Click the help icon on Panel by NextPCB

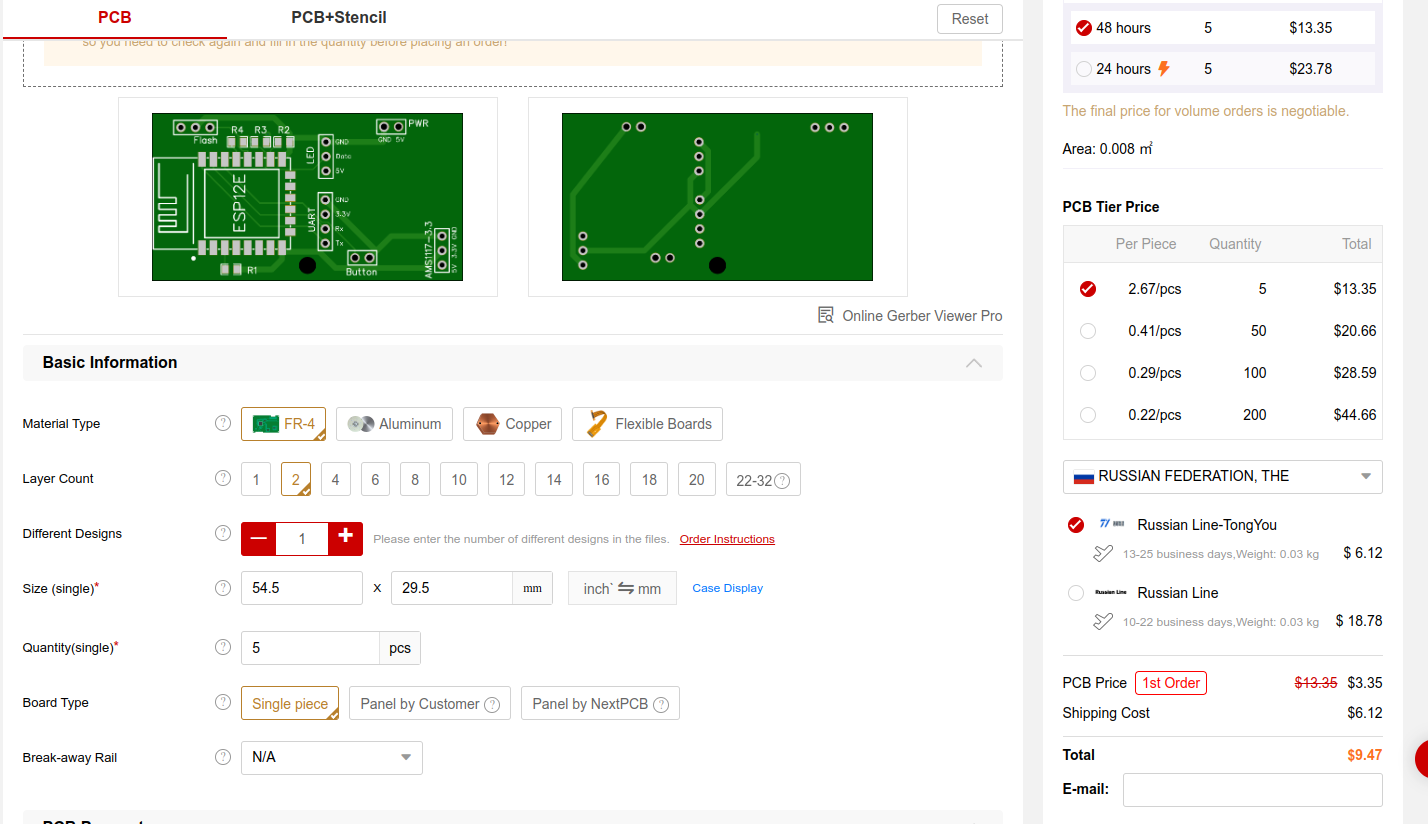click(661, 705)
